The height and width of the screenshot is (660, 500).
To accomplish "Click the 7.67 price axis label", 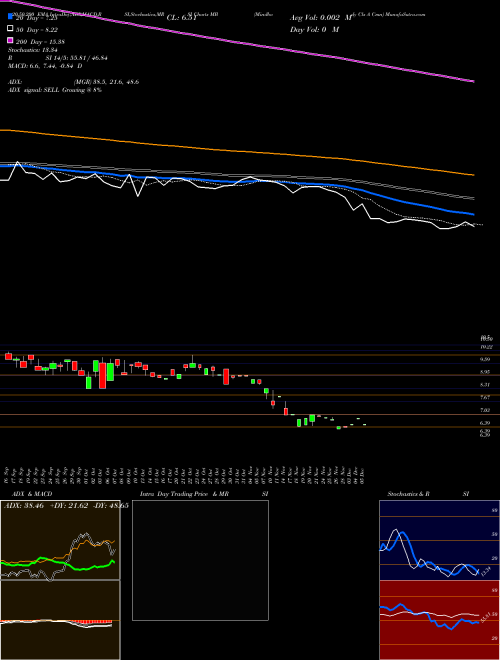I will click(485, 397).
